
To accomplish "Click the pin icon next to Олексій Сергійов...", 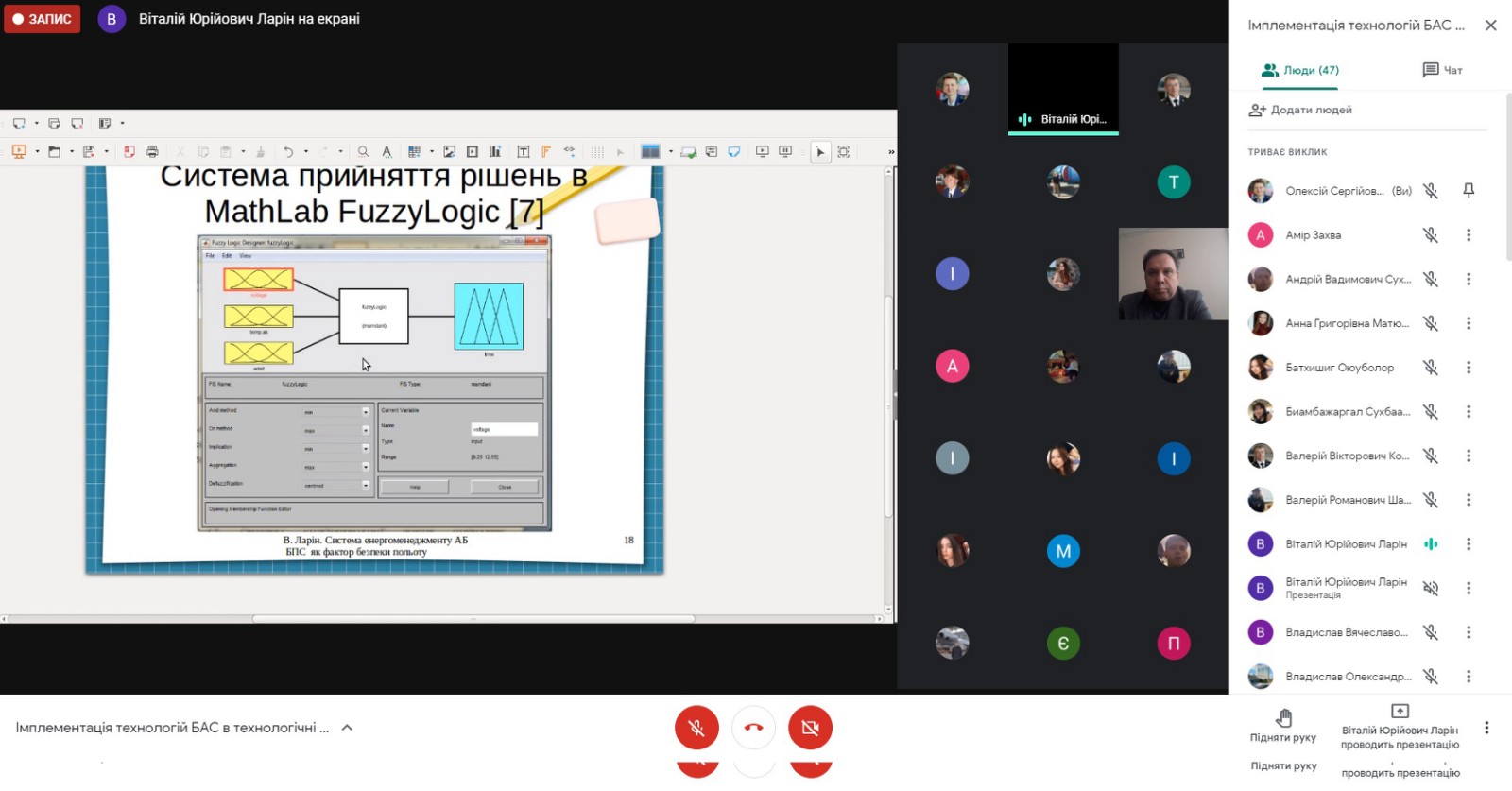I will tap(1469, 191).
